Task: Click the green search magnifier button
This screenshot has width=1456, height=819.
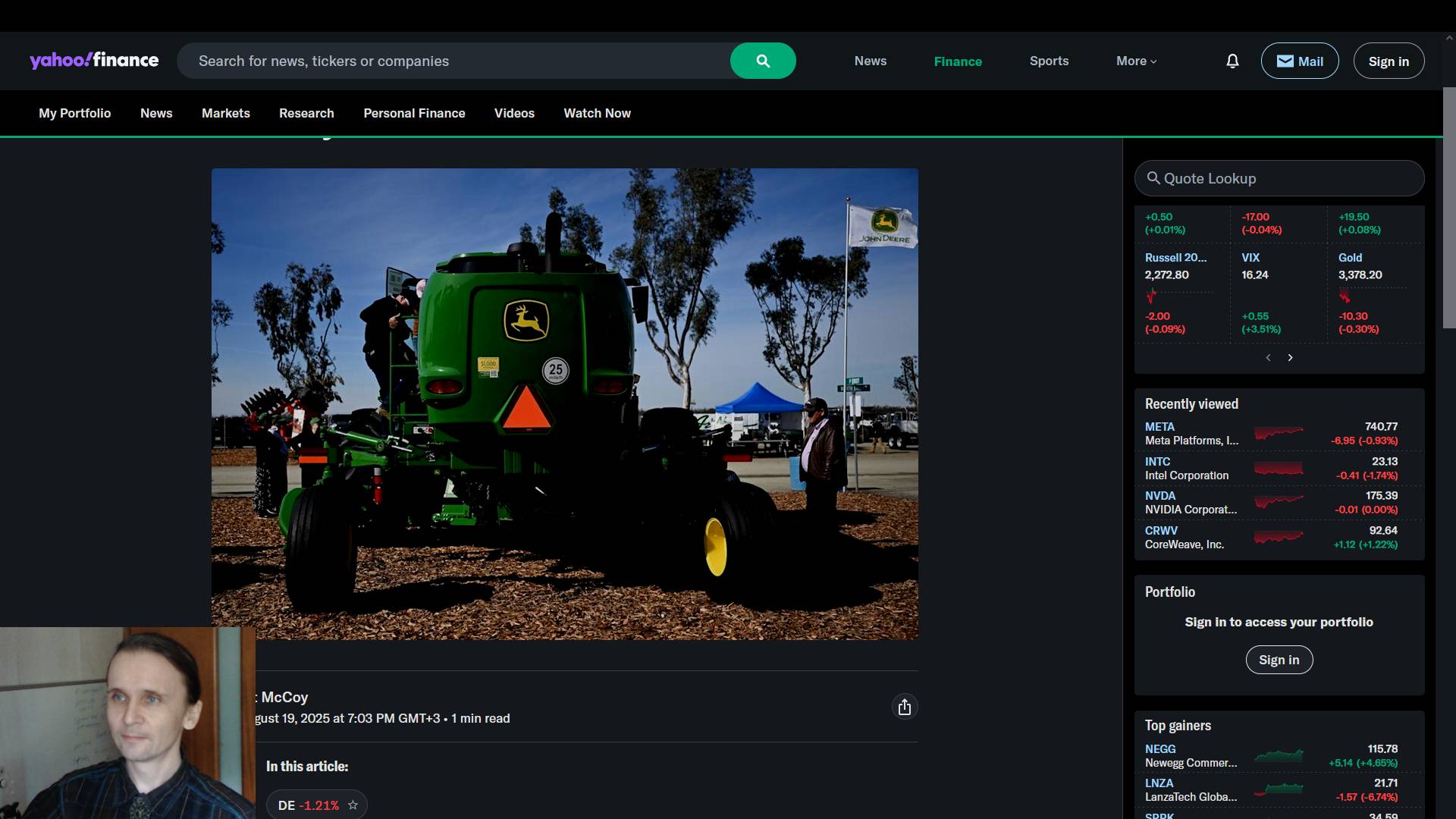Action: (763, 61)
